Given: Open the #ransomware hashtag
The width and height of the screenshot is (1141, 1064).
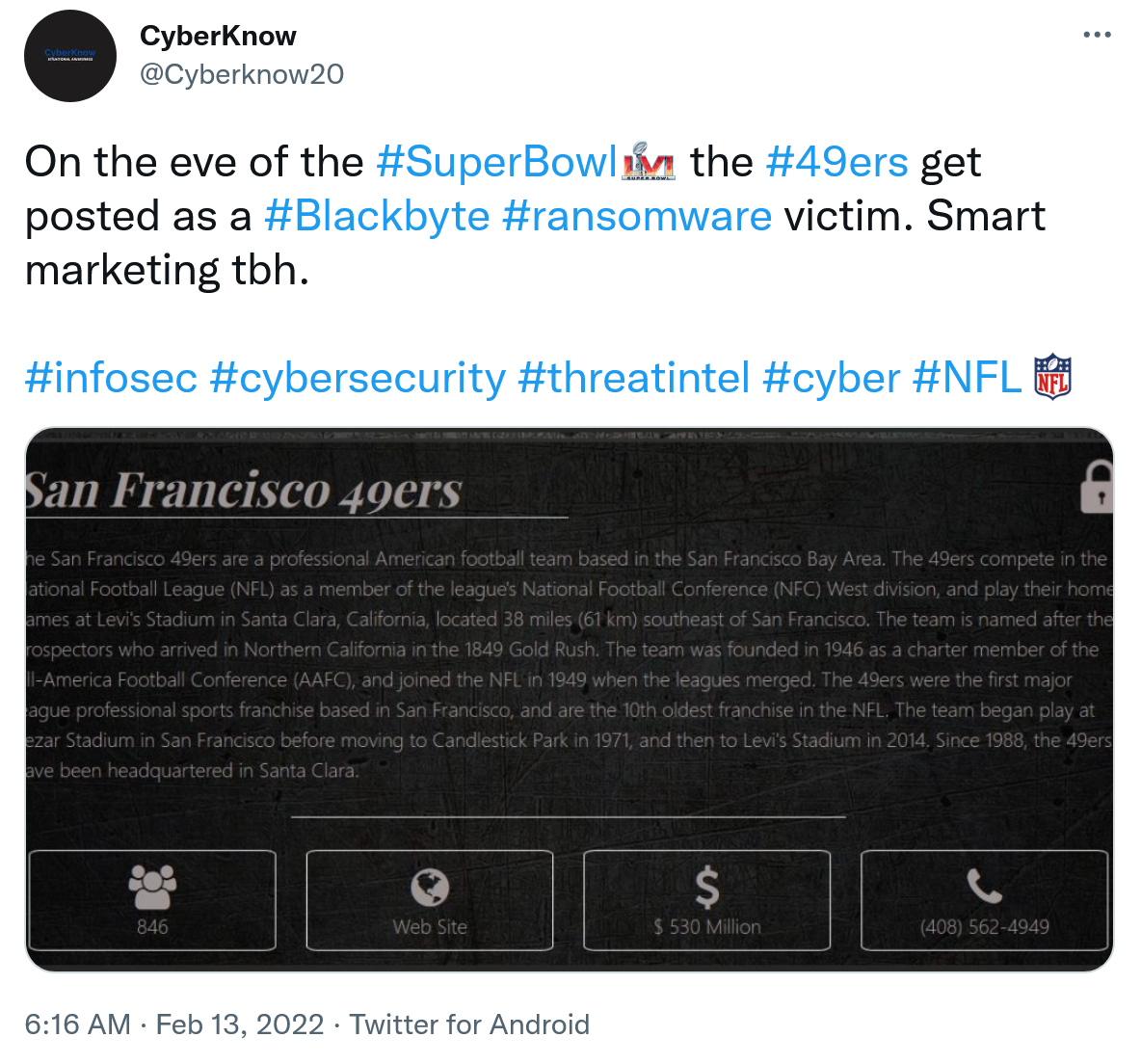Looking at the screenshot, I should (637, 216).
